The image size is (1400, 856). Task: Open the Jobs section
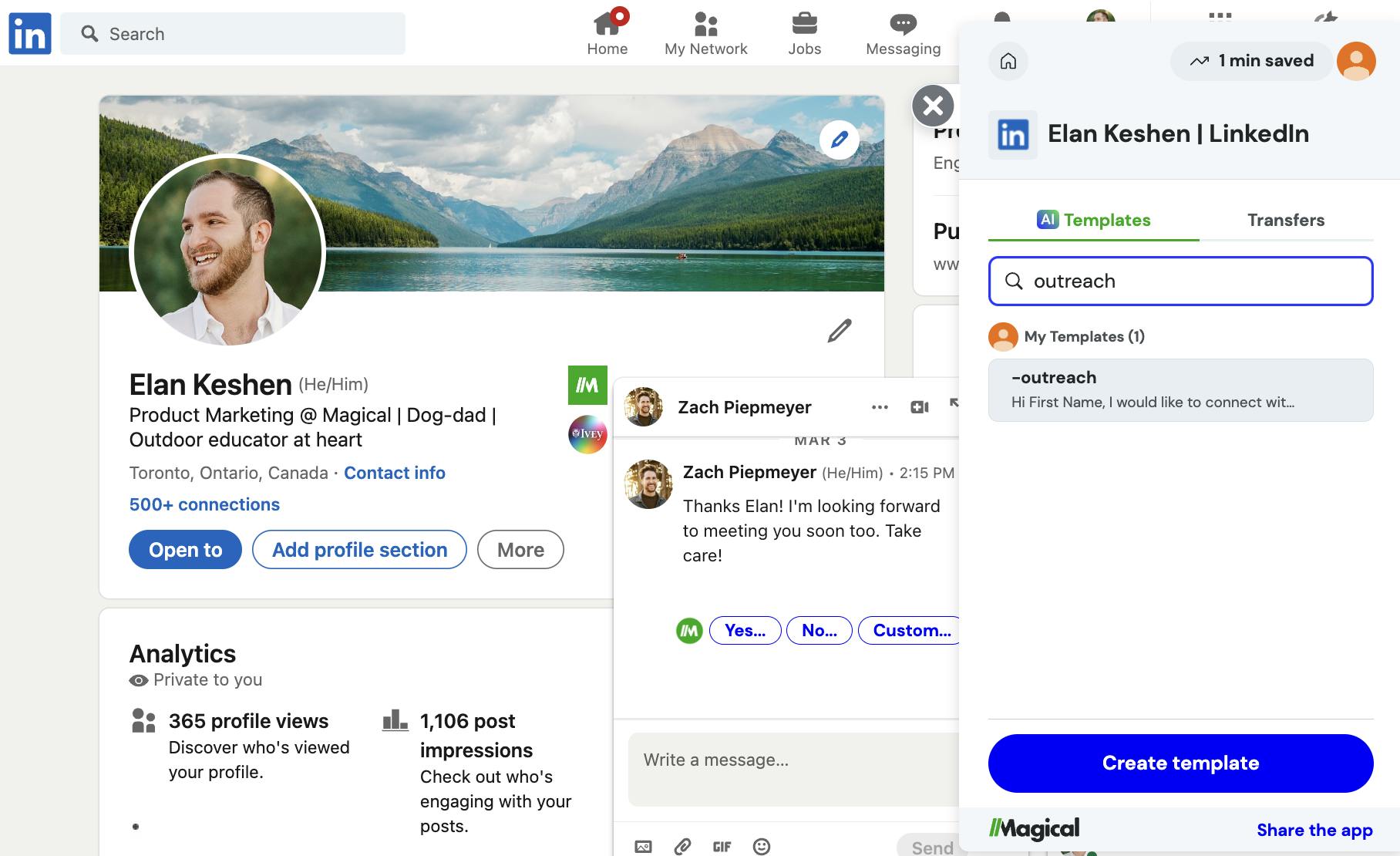804,33
